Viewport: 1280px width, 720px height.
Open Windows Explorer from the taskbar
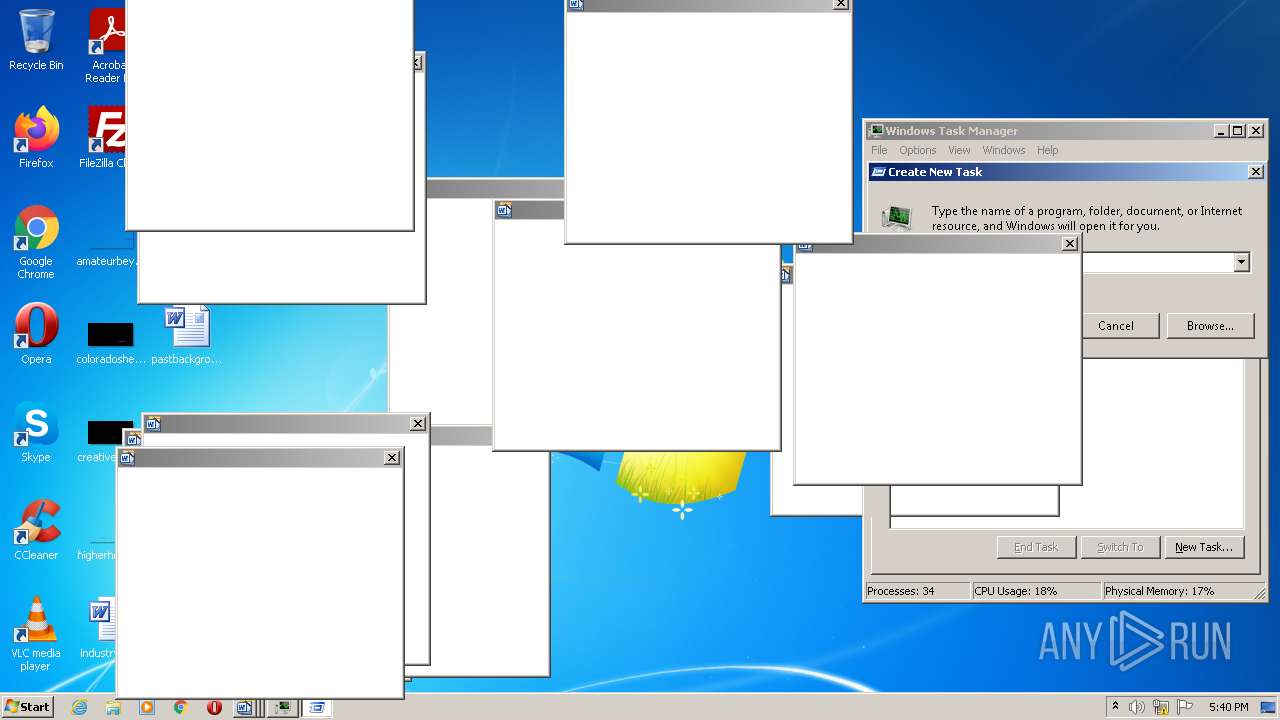tap(113, 707)
